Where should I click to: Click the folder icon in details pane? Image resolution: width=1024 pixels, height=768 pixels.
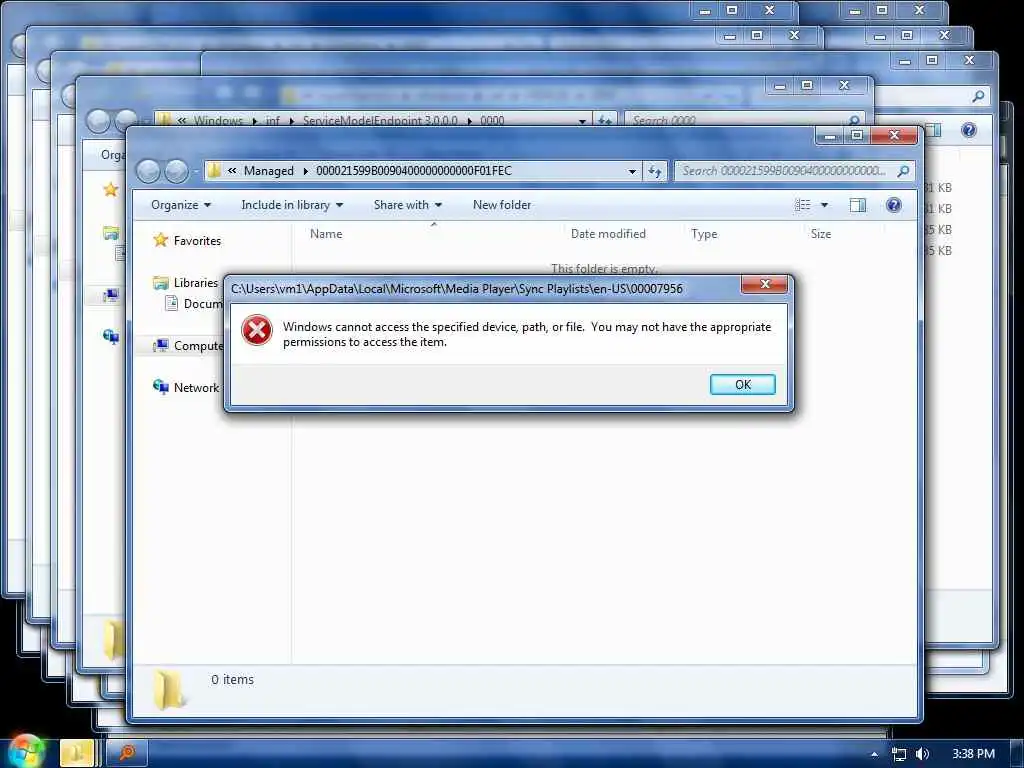coord(169,690)
